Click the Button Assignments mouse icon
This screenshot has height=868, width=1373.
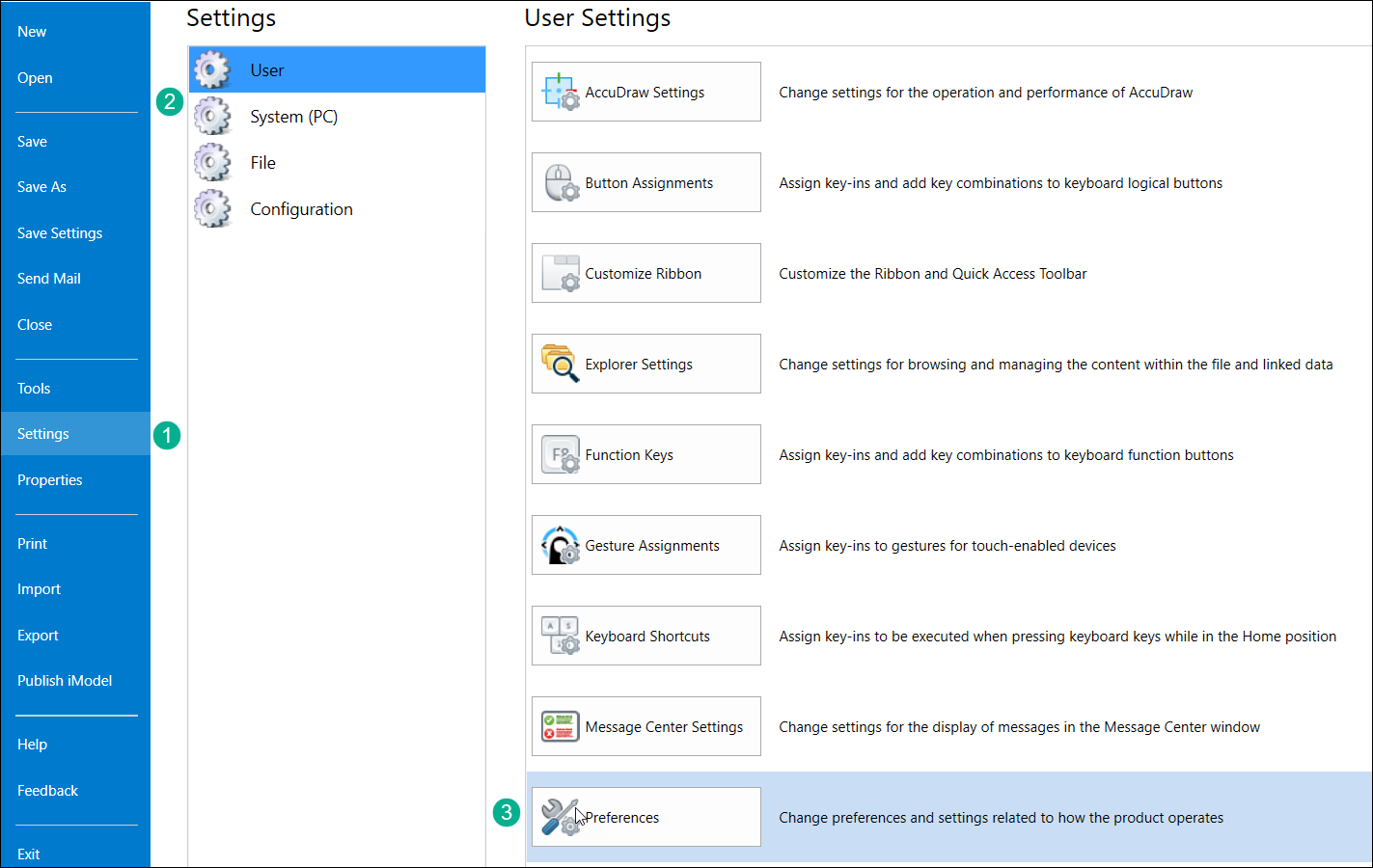[560, 182]
